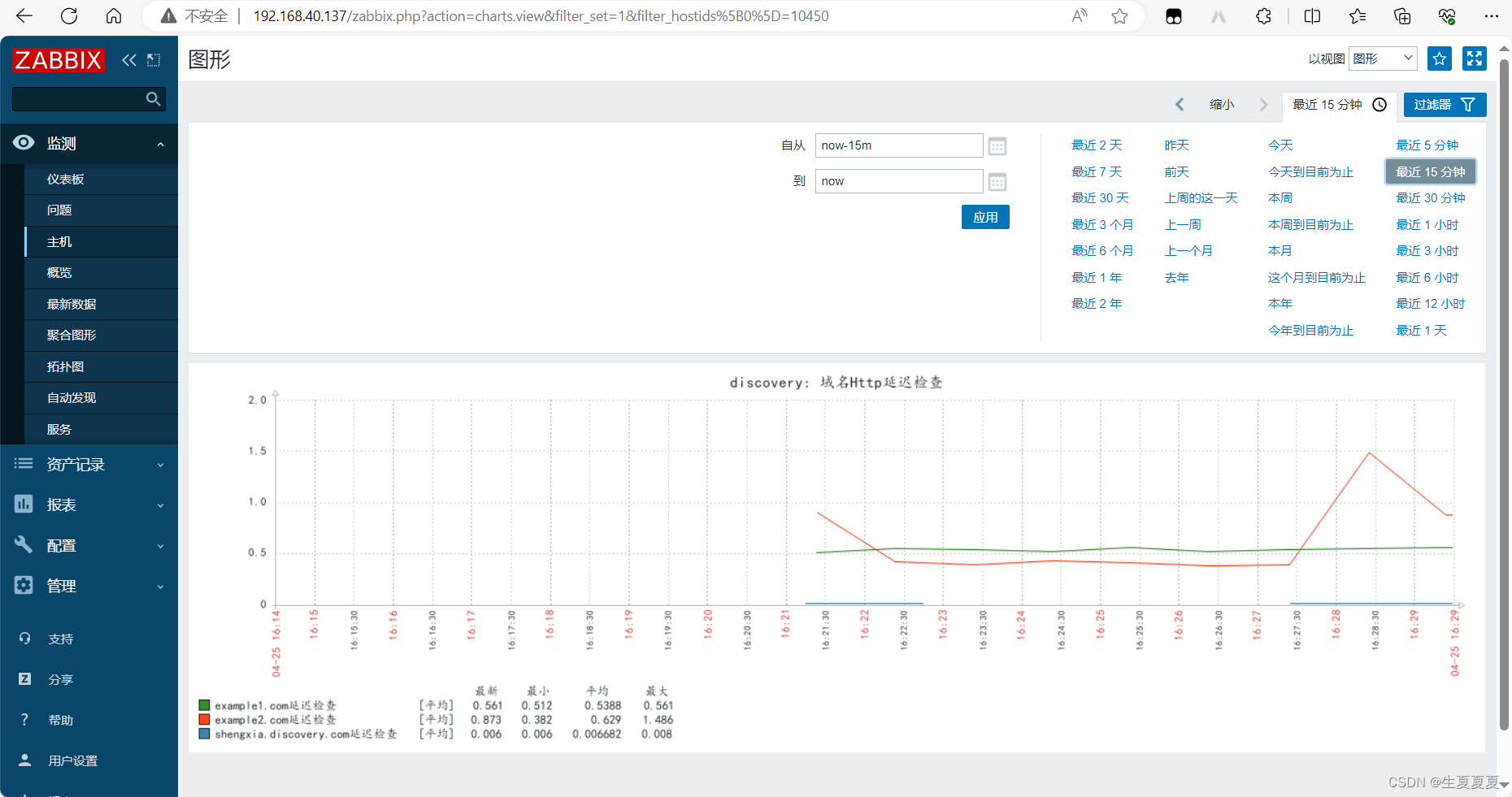Open 问题 menu item
Screen dimensions: 1512x797
pos(101,210)
